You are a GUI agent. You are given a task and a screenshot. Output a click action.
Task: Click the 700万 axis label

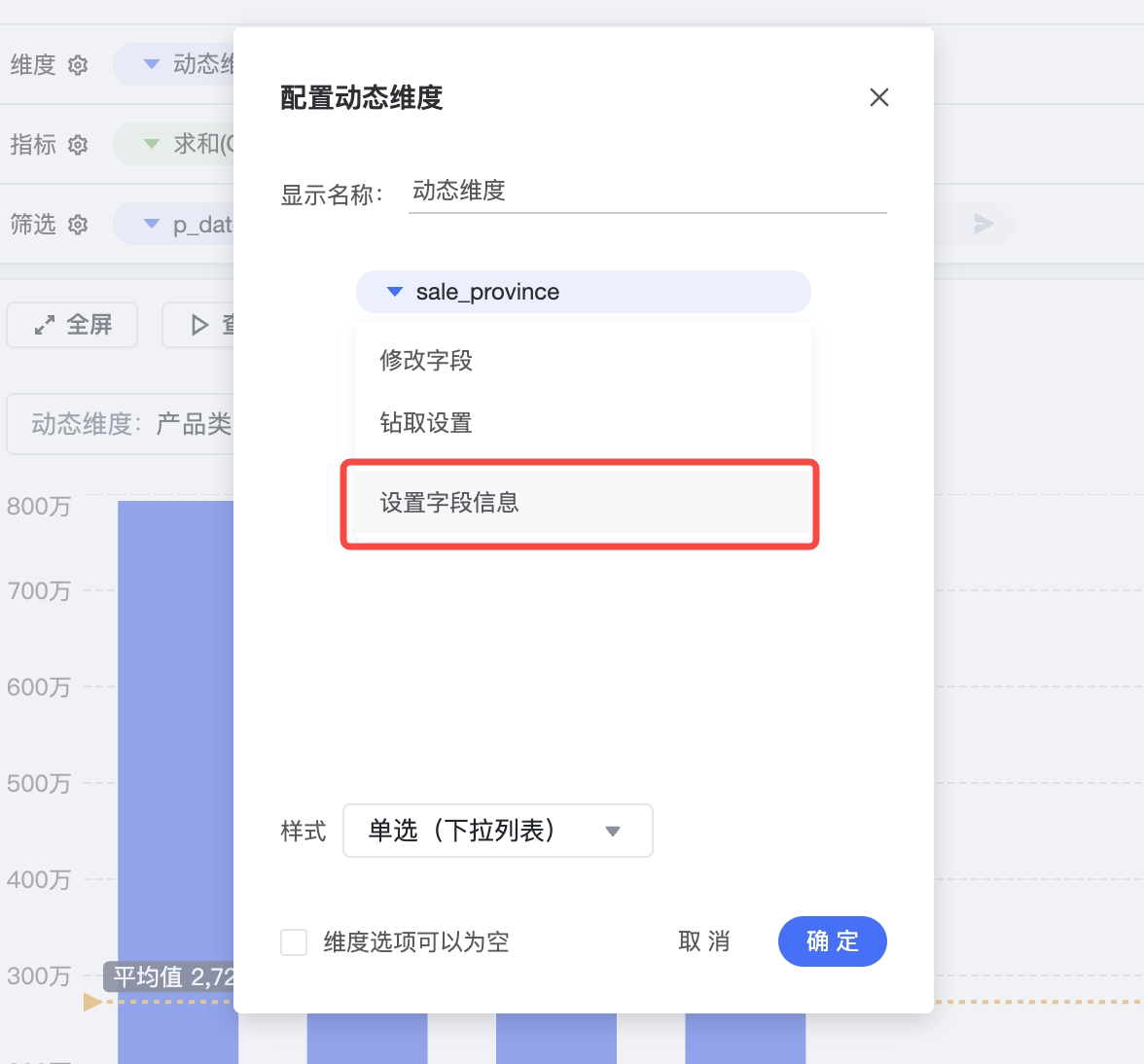tap(39, 590)
